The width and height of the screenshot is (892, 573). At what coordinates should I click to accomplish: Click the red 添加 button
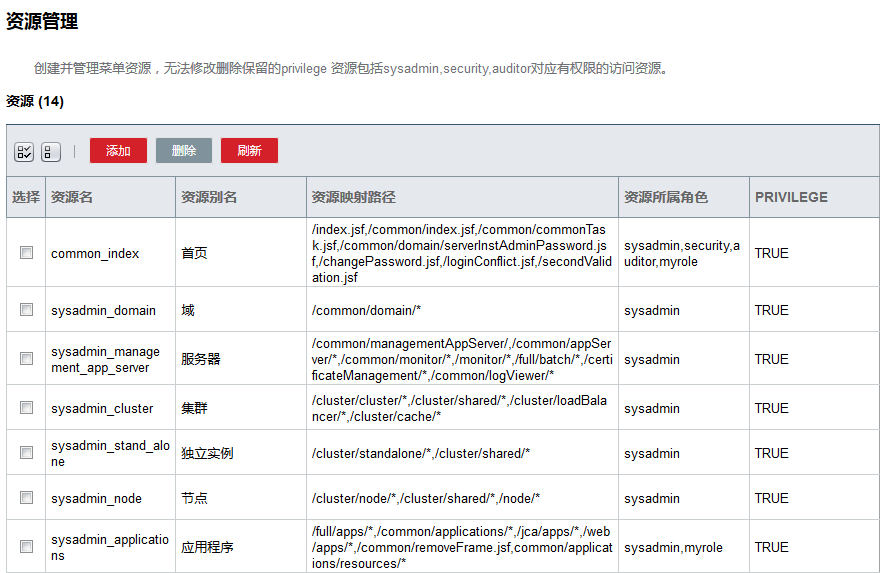click(x=118, y=151)
